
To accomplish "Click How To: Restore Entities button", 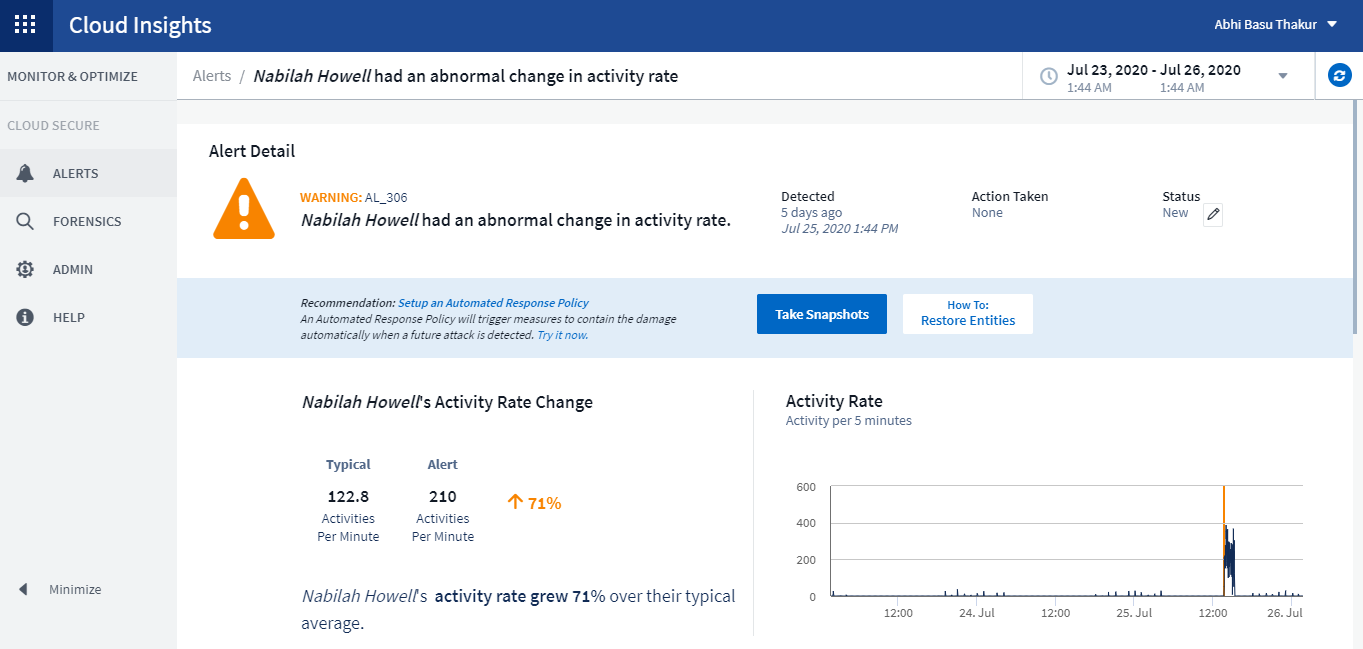I will pyautogui.click(x=967, y=314).
